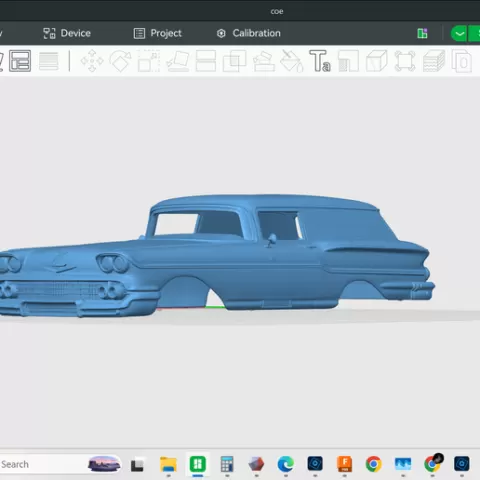Click the first dark blue camera app taskbar icon
This screenshot has width=480, height=480.
tap(315, 464)
